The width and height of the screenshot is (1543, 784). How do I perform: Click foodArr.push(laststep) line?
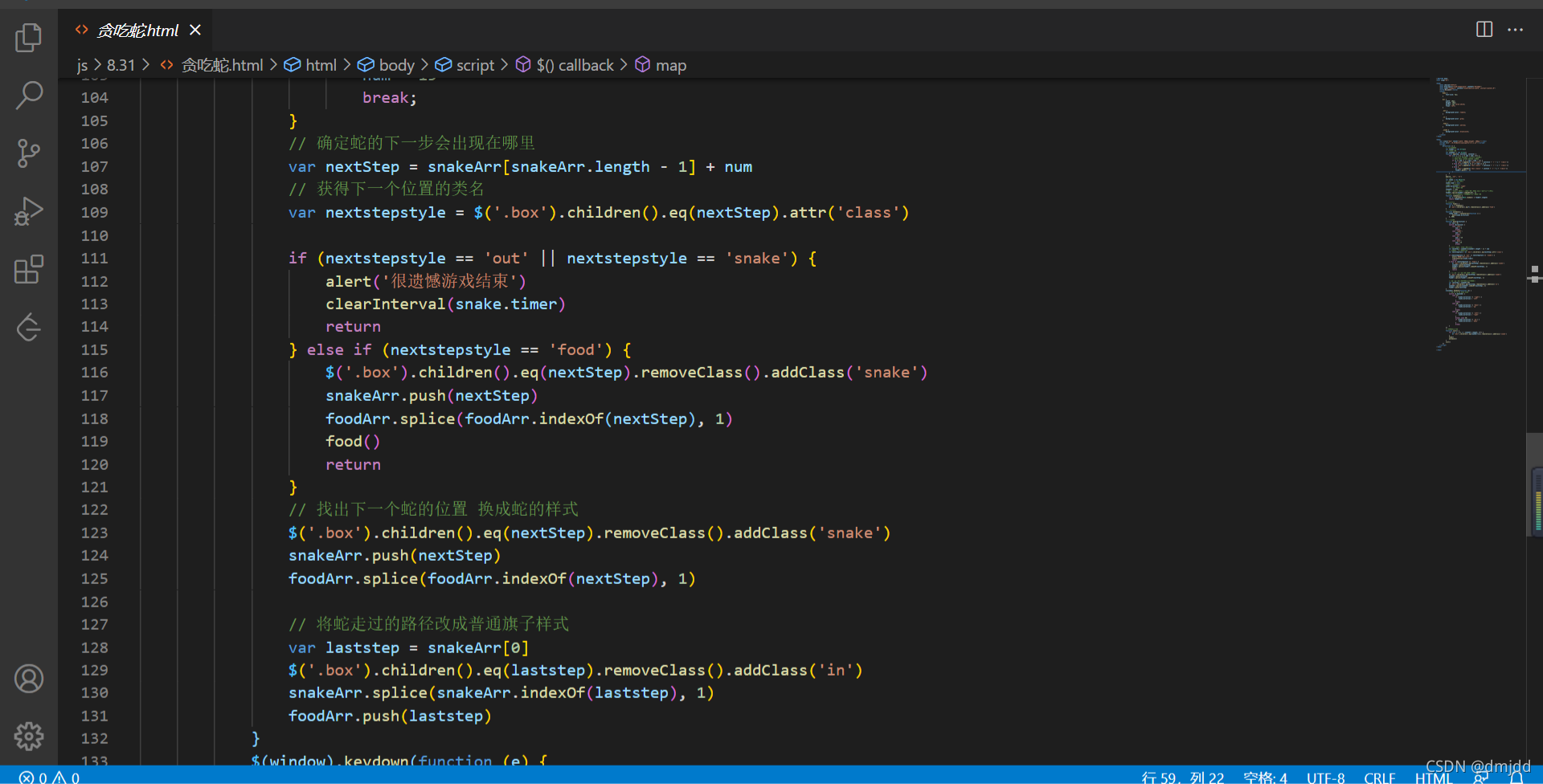[x=390, y=716]
